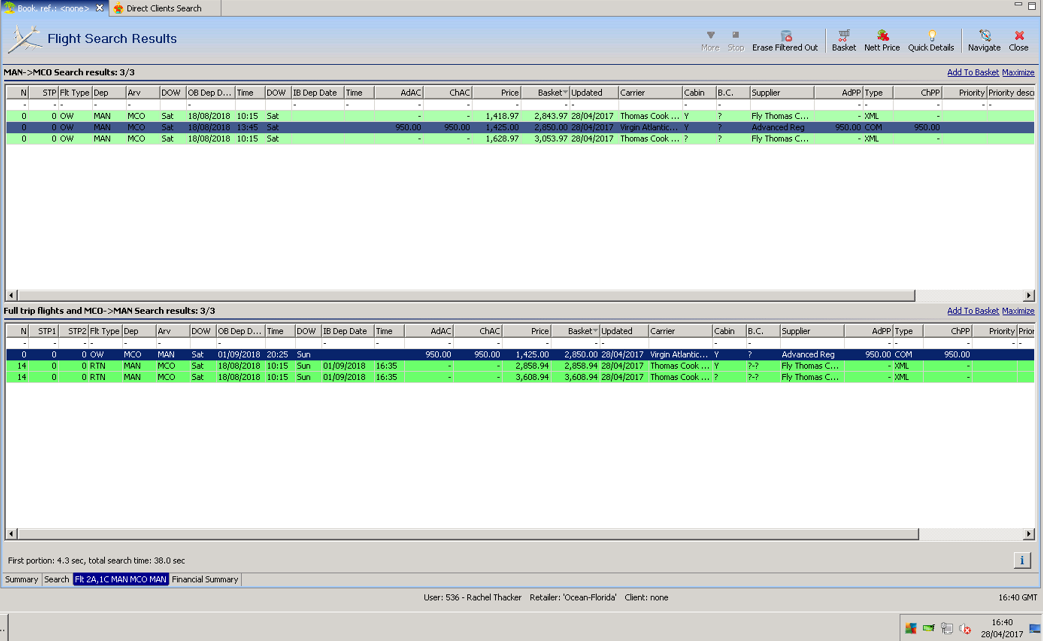Close the Book ref none tab
Viewport: 1043px width, 641px height.
point(99,8)
